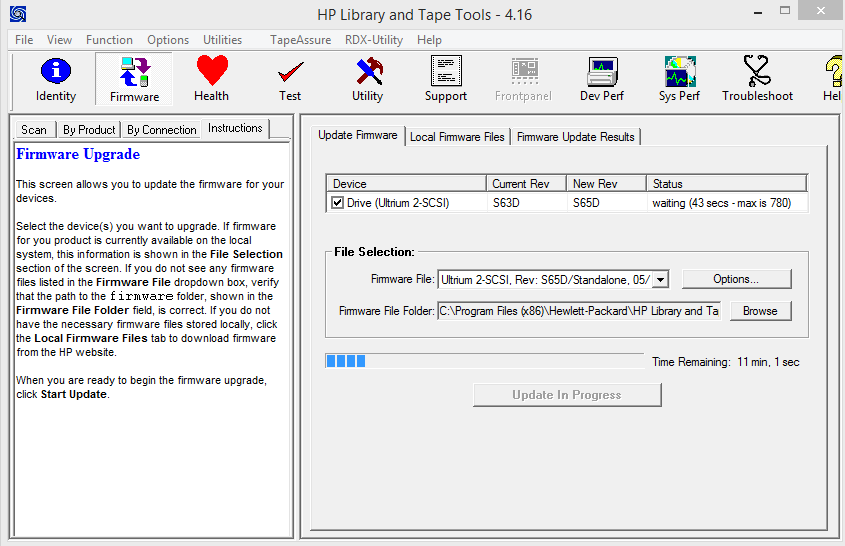The image size is (845, 546).
Task: Open the Utilities menu
Action: pos(223,40)
